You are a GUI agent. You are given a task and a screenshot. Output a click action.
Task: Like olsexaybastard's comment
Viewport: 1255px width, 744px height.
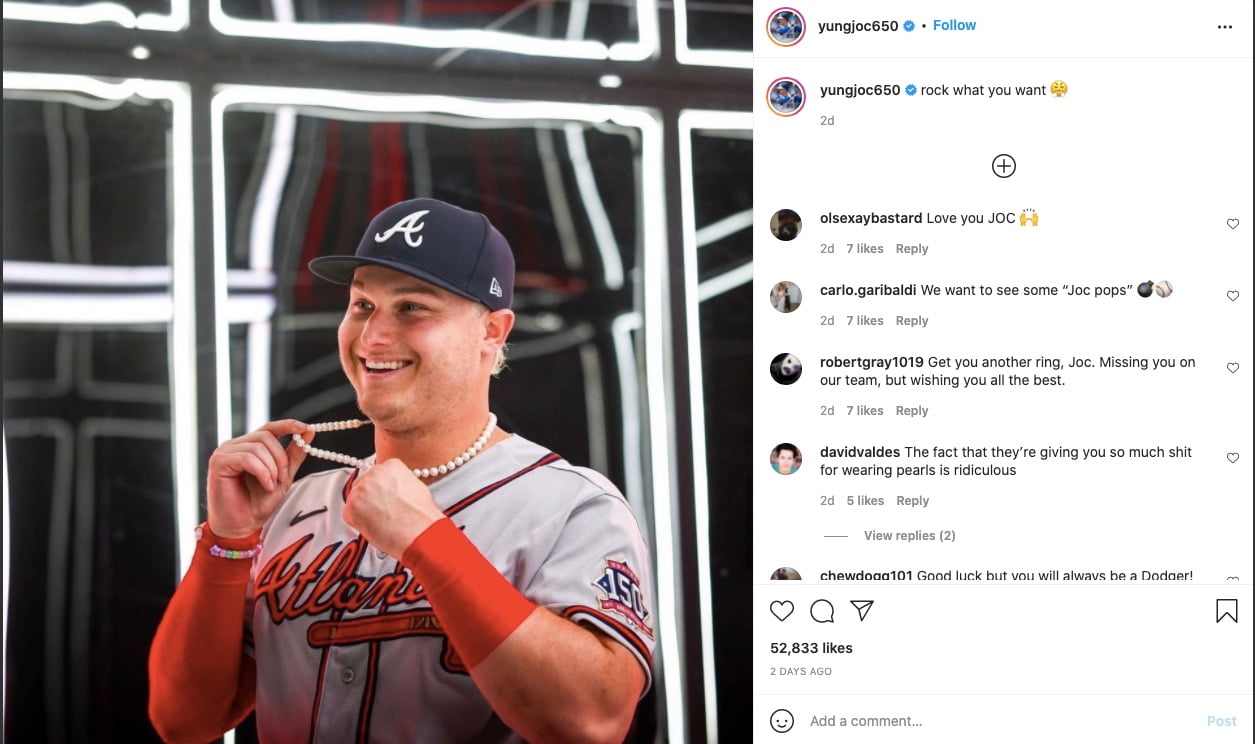point(1233,224)
